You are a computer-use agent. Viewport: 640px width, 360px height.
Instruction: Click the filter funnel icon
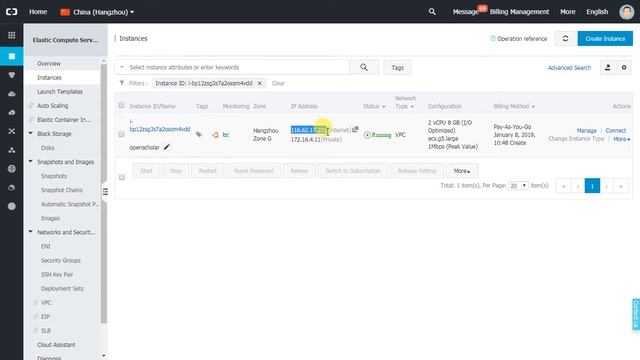click(x=122, y=83)
